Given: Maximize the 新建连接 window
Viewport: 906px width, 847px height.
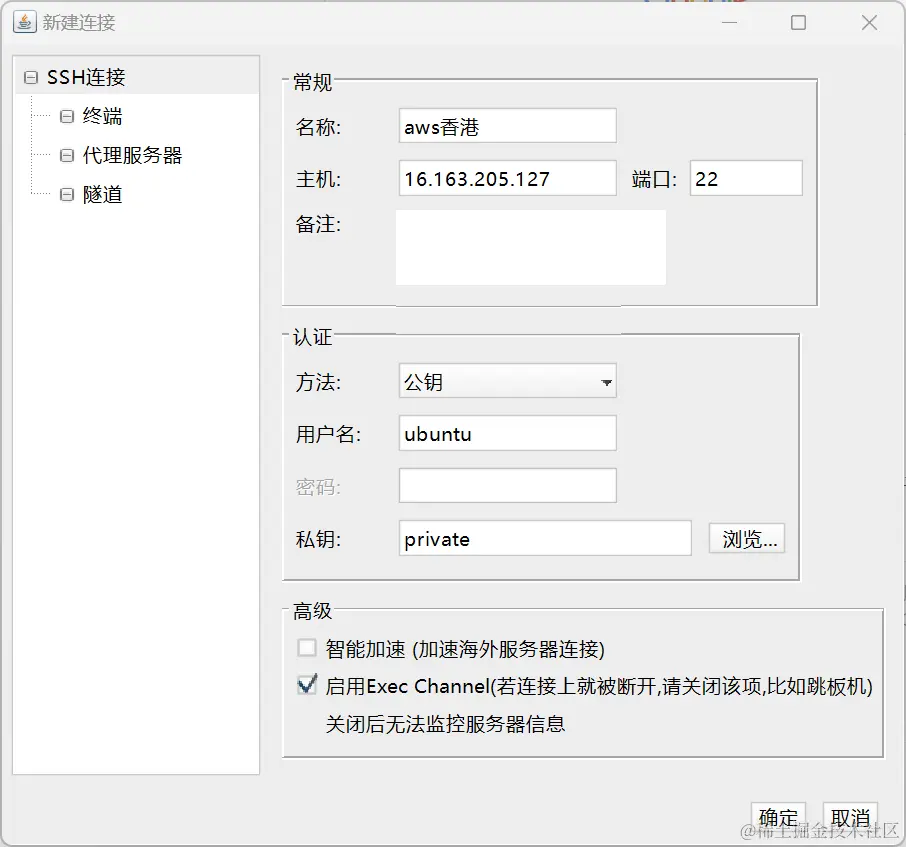Looking at the screenshot, I should pos(799,23).
